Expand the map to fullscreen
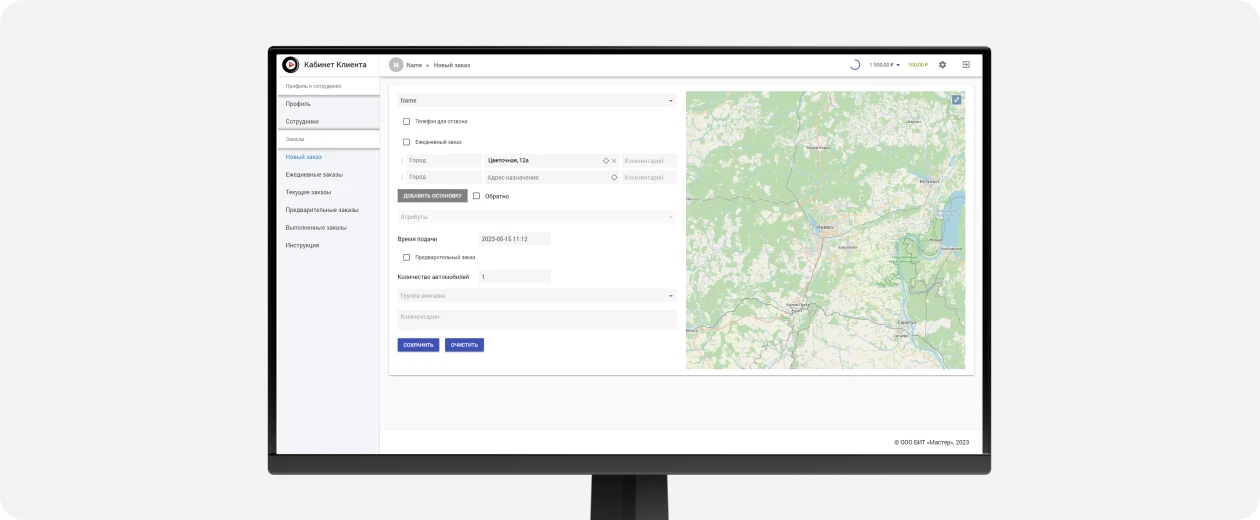 [x=956, y=100]
